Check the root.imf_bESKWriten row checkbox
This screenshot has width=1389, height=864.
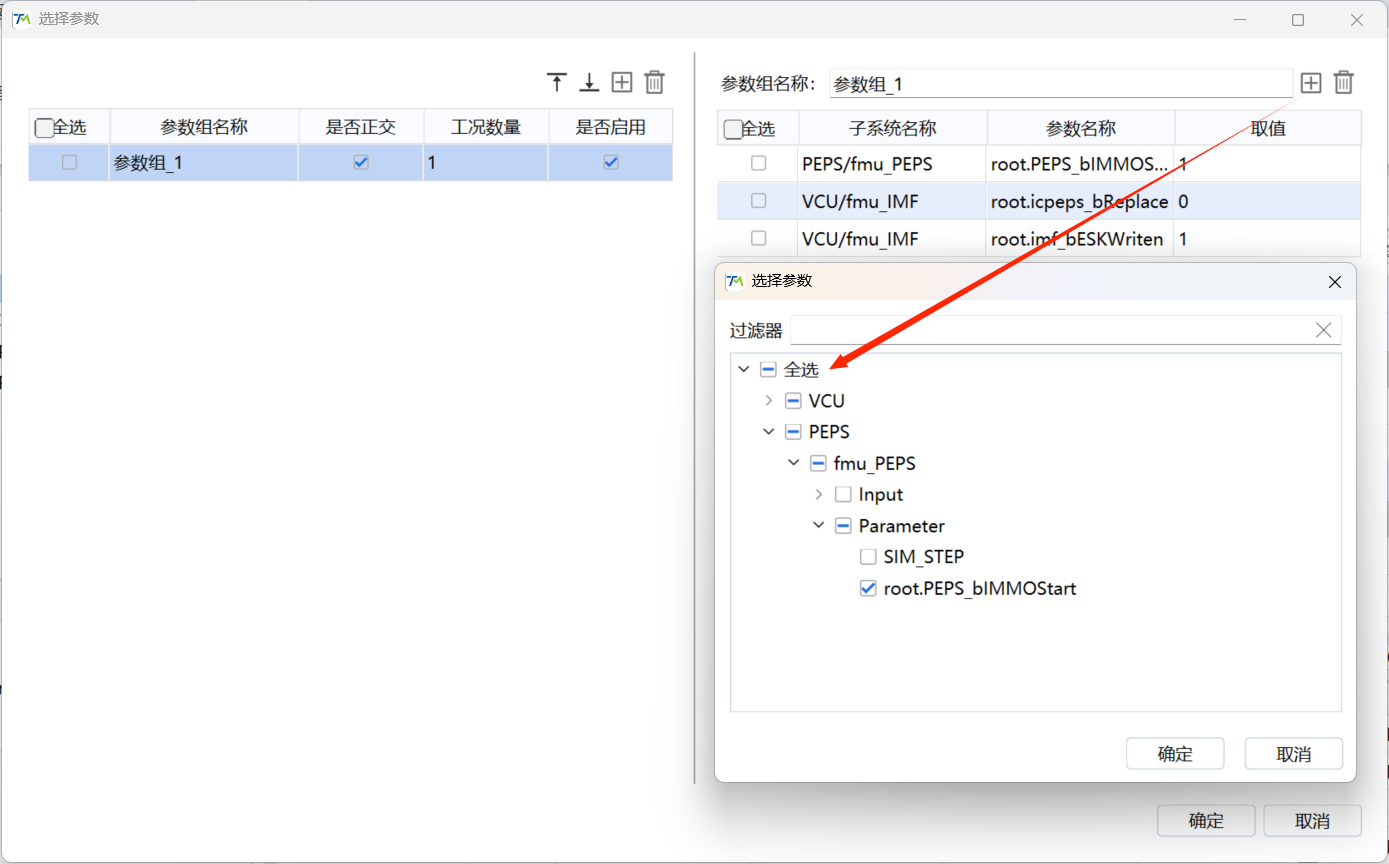point(759,238)
